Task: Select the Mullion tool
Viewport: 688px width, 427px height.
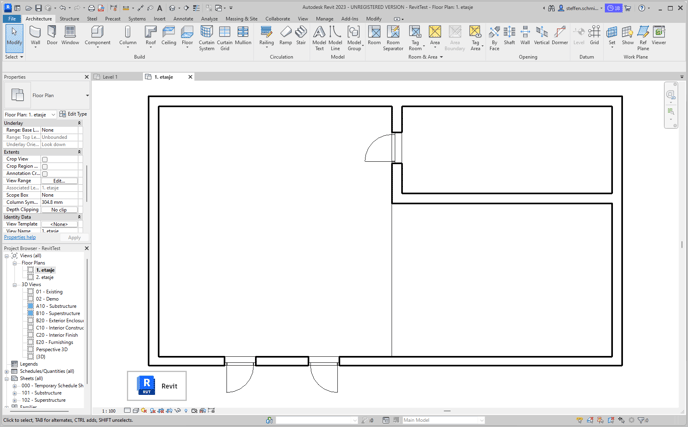Action: tap(243, 35)
